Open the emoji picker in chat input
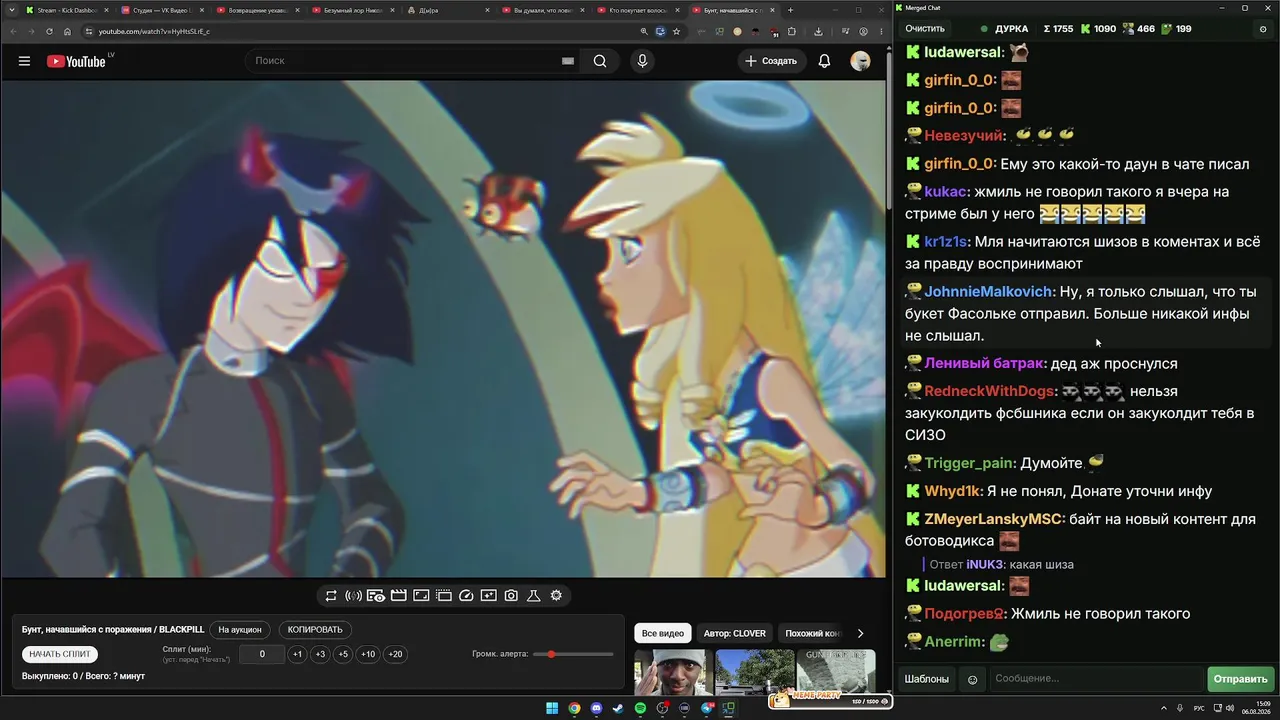Image resolution: width=1280 pixels, height=720 pixels. pyautogui.click(x=972, y=679)
